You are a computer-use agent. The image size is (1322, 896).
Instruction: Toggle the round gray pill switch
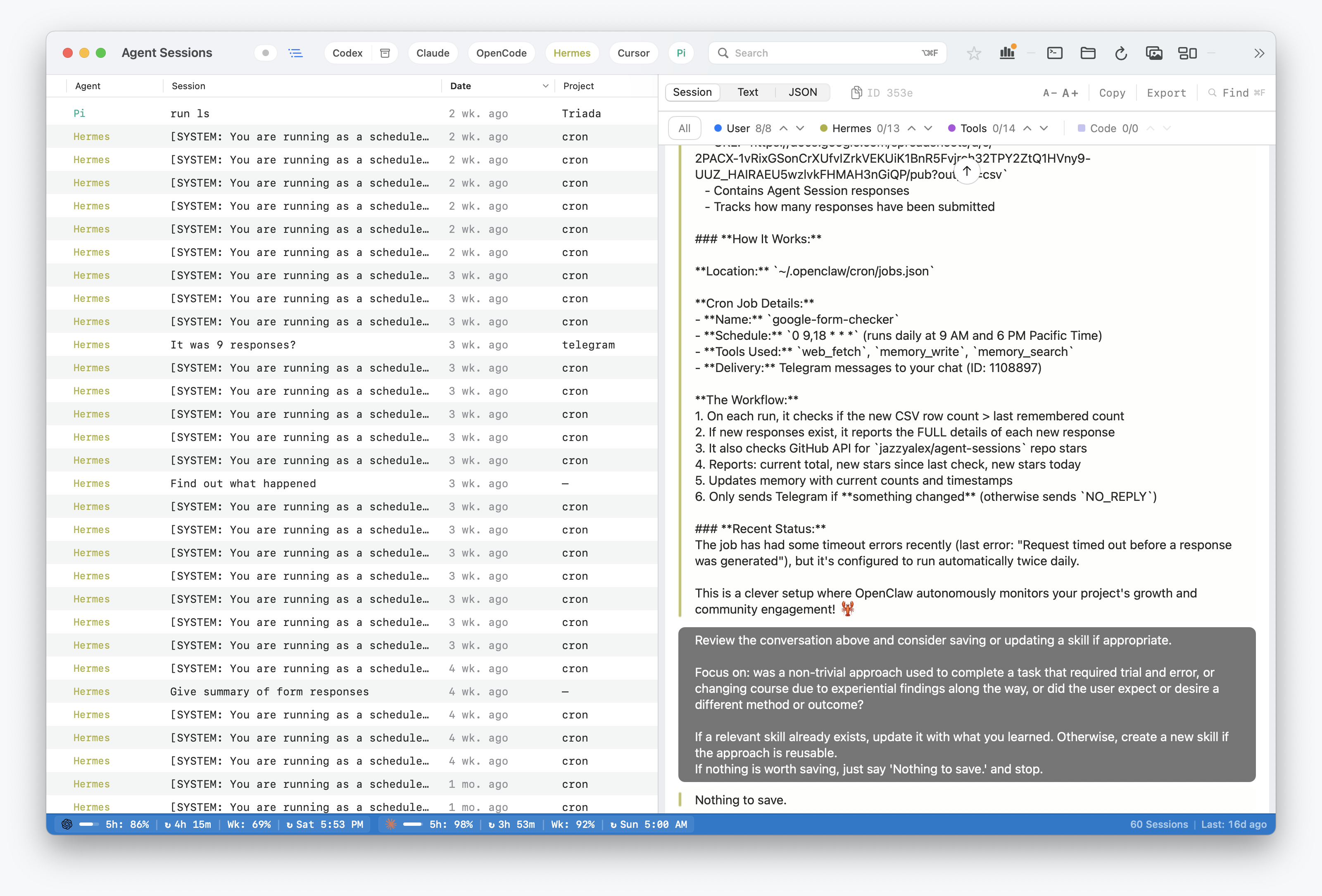click(x=265, y=53)
